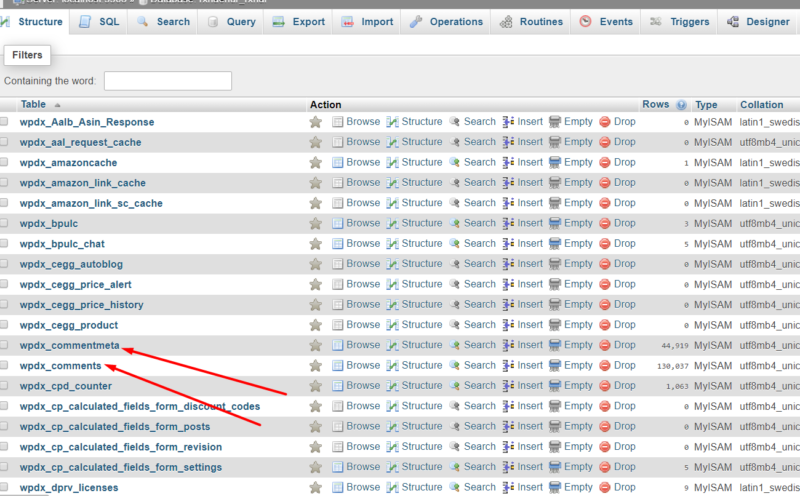Image resolution: width=800 pixels, height=496 pixels.
Task: Open the Triggers tab
Action: (x=679, y=22)
